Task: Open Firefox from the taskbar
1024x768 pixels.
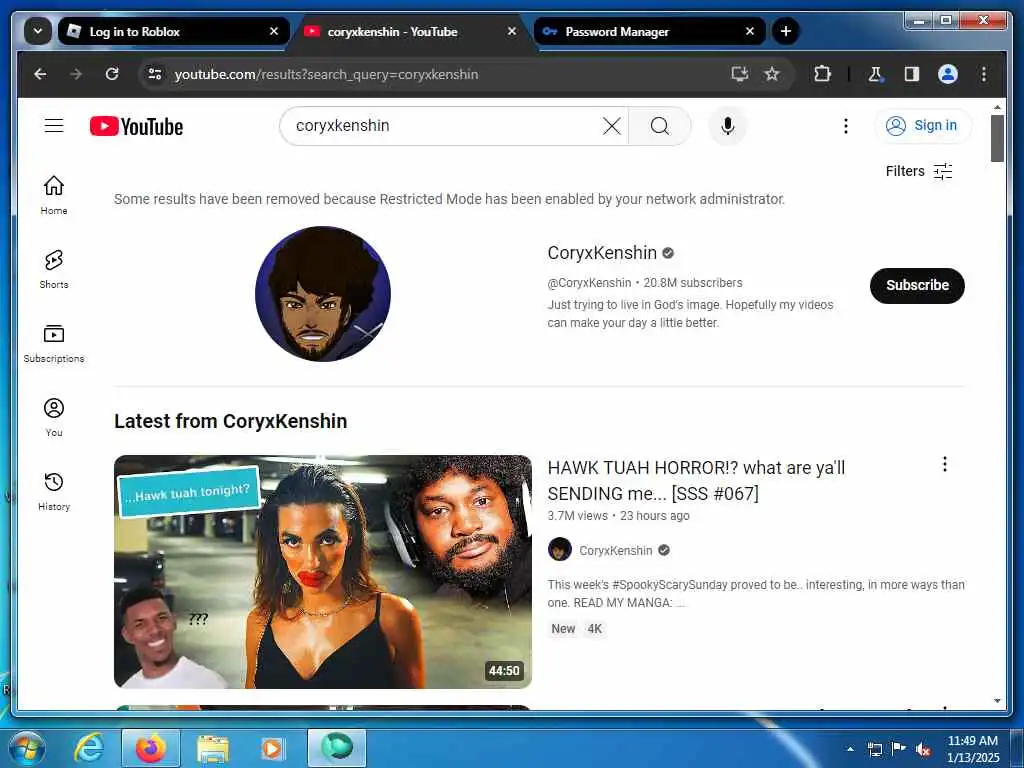Action: click(x=150, y=748)
